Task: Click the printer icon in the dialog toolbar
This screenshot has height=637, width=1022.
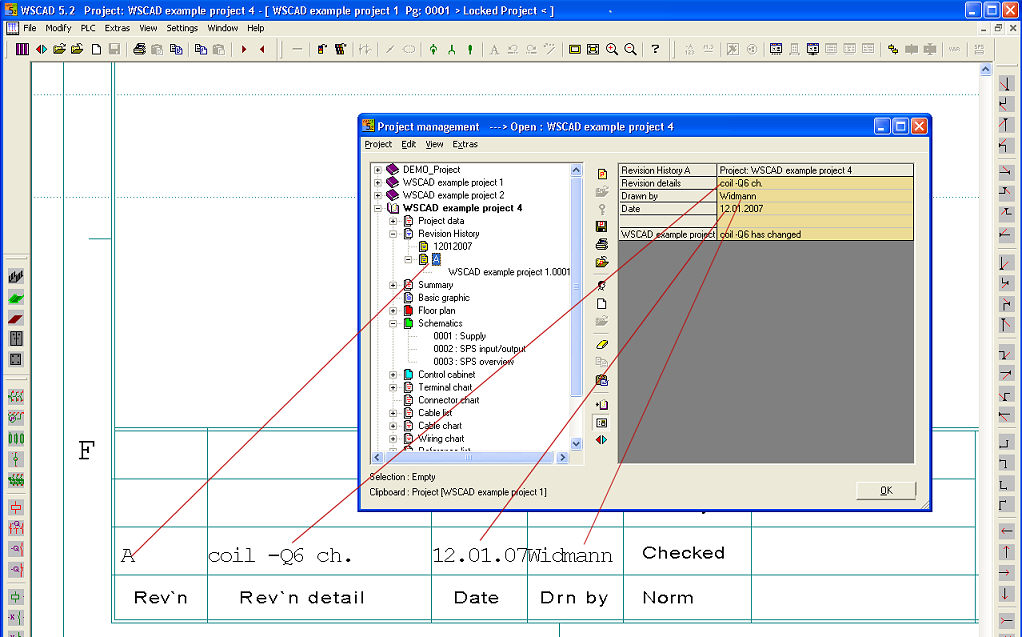Action: pyautogui.click(x=602, y=244)
